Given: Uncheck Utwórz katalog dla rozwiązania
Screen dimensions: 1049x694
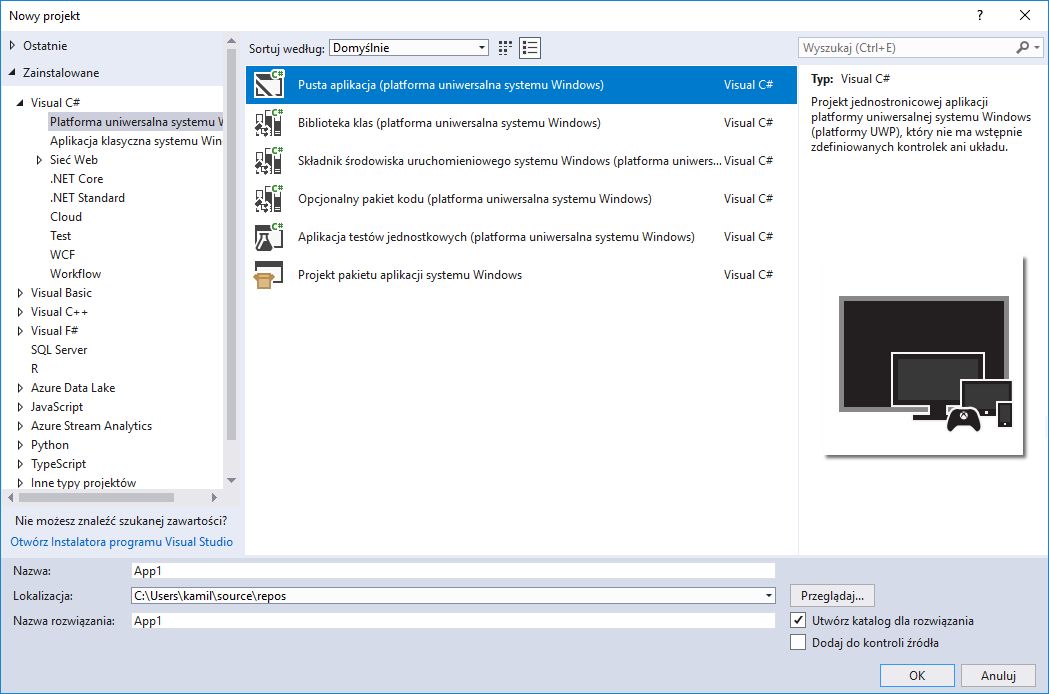Looking at the screenshot, I should pos(797,620).
